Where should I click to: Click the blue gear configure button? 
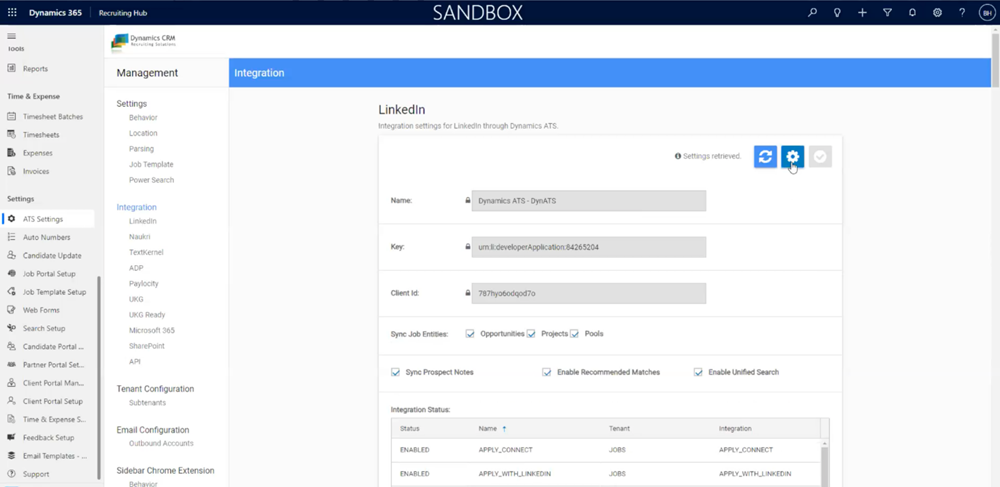[793, 157]
